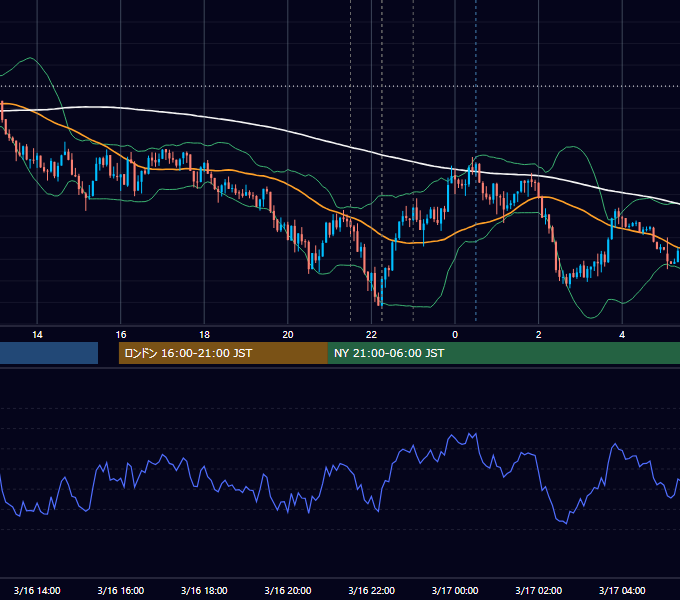This screenshot has height=600, width=680.
Task: Click the 3/16 16:00 date label
Action: click(121, 590)
